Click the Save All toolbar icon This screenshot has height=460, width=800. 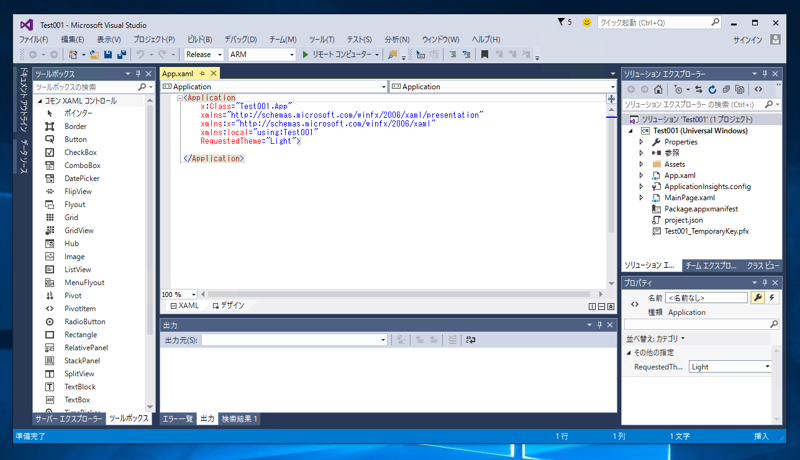click(121, 54)
